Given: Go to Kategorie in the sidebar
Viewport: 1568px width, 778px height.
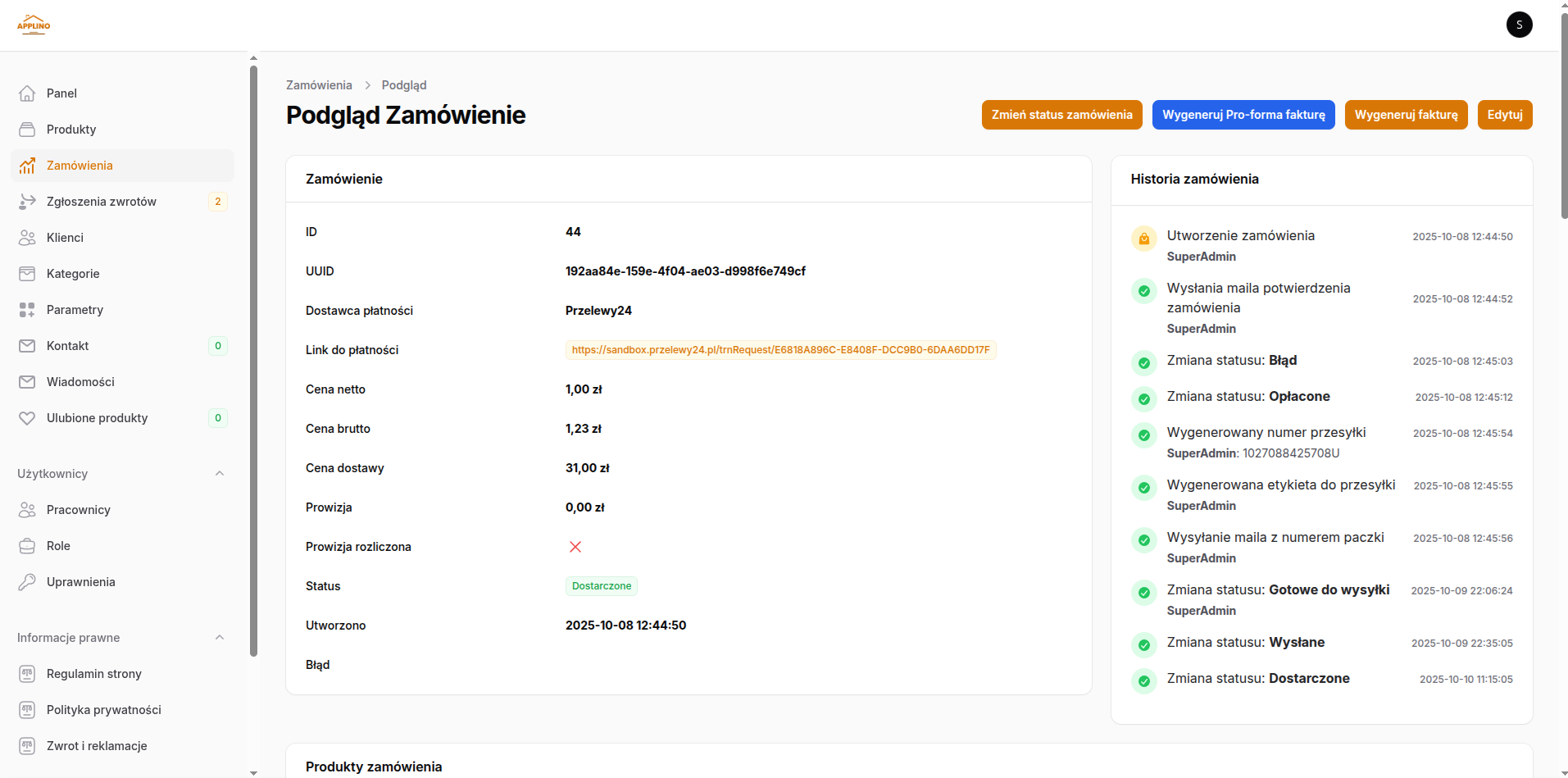Looking at the screenshot, I should click(x=73, y=274).
